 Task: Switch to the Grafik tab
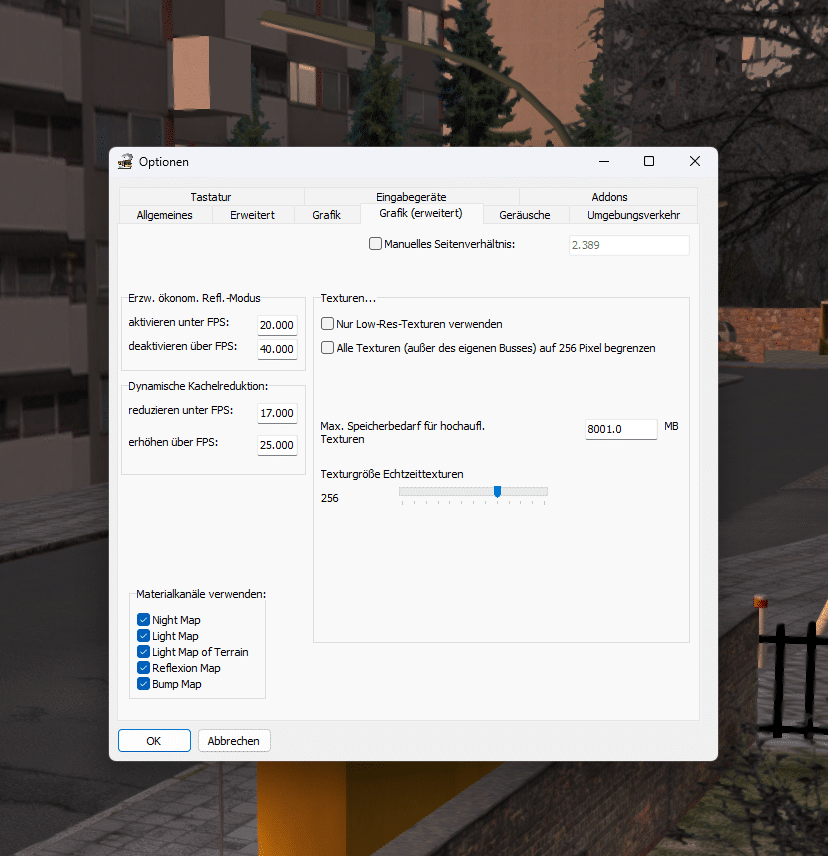[x=326, y=215]
